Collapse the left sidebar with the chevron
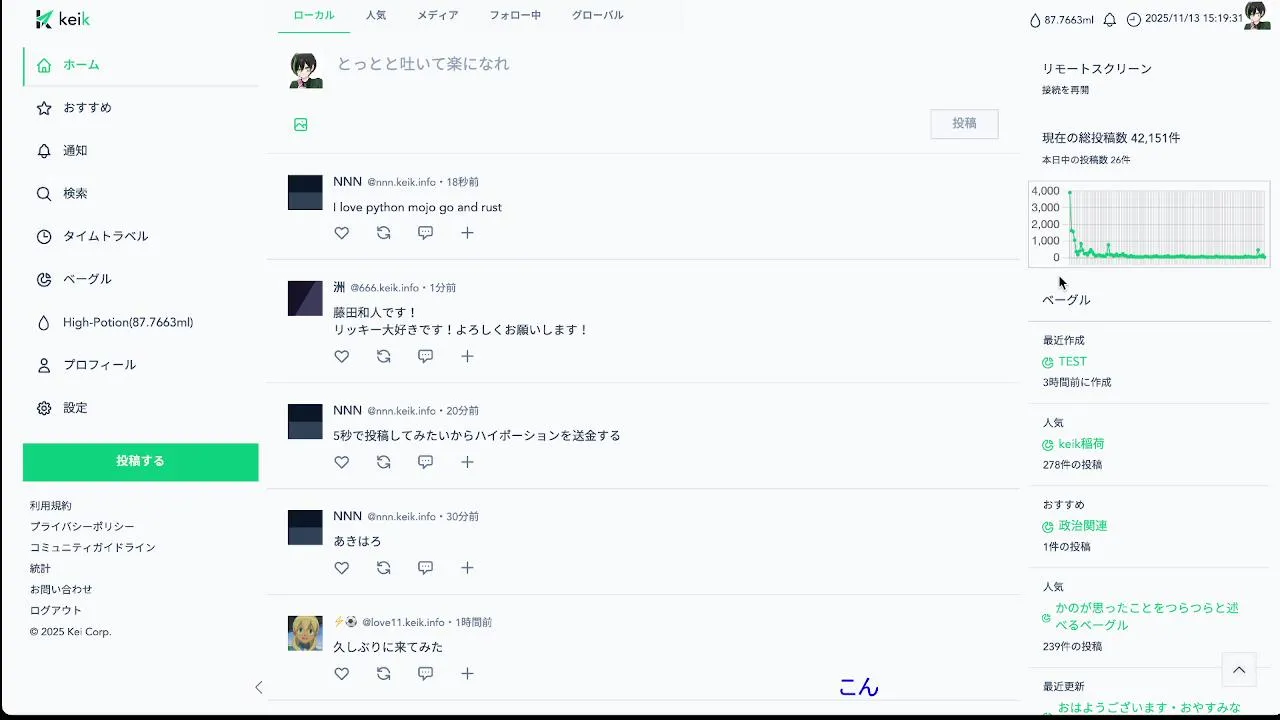This screenshot has width=1280, height=720. click(259, 687)
